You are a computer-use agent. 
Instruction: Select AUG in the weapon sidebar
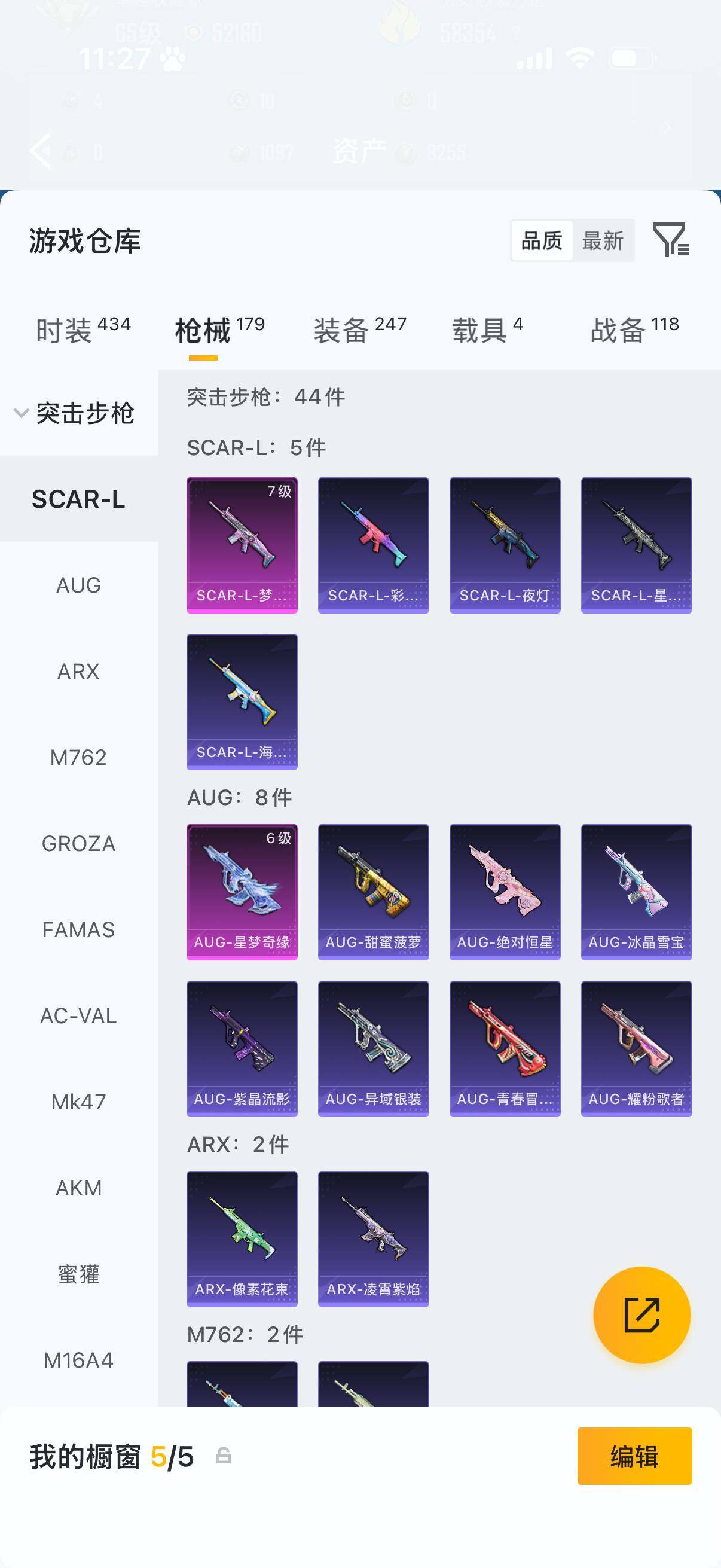(x=78, y=585)
